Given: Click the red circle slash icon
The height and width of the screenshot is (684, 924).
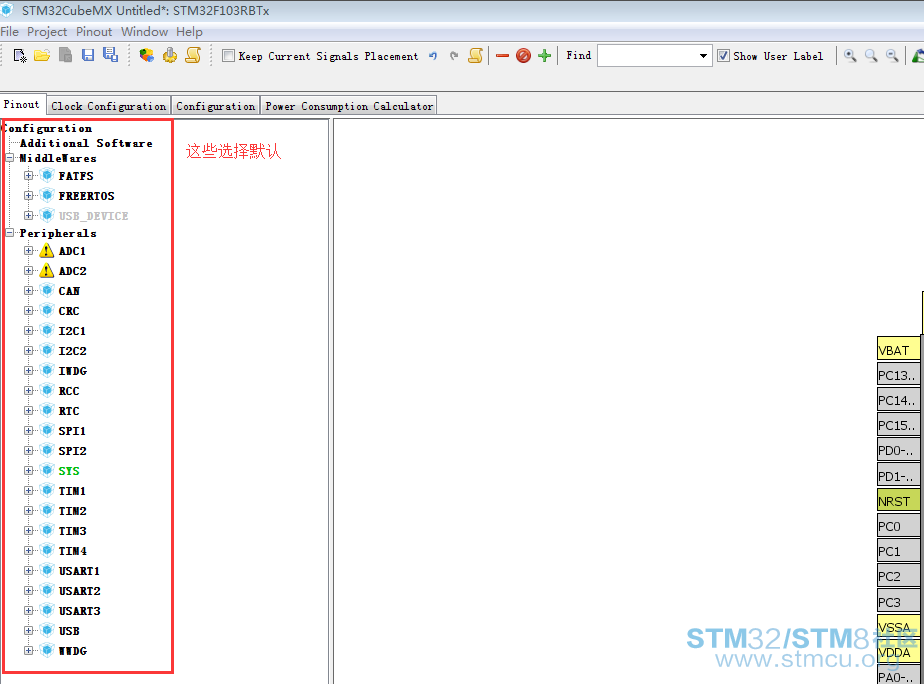Looking at the screenshot, I should click(x=523, y=55).
